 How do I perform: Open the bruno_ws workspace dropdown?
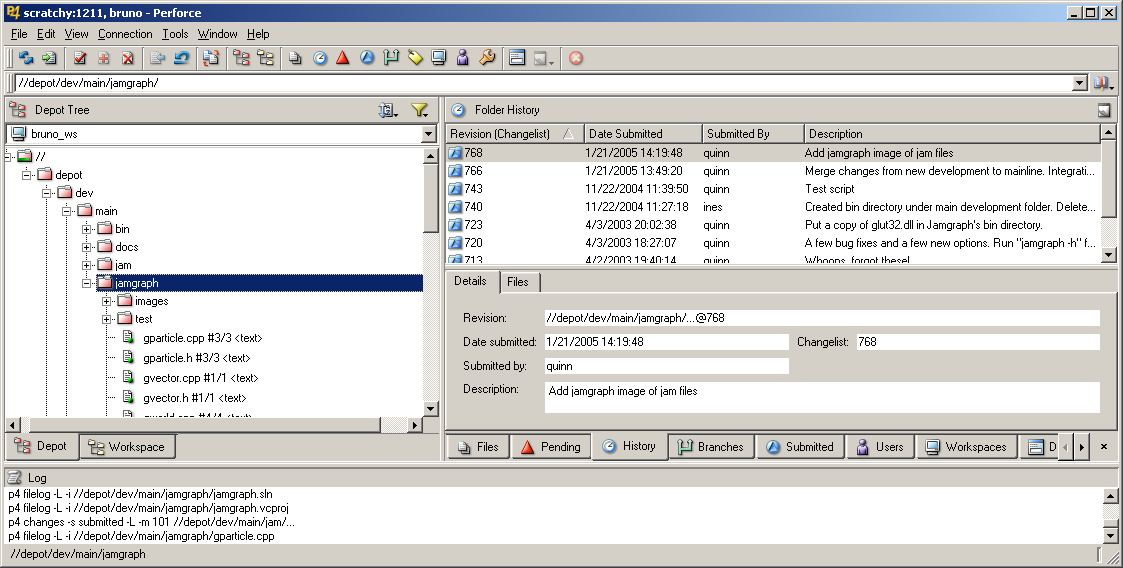coord(428,134)
